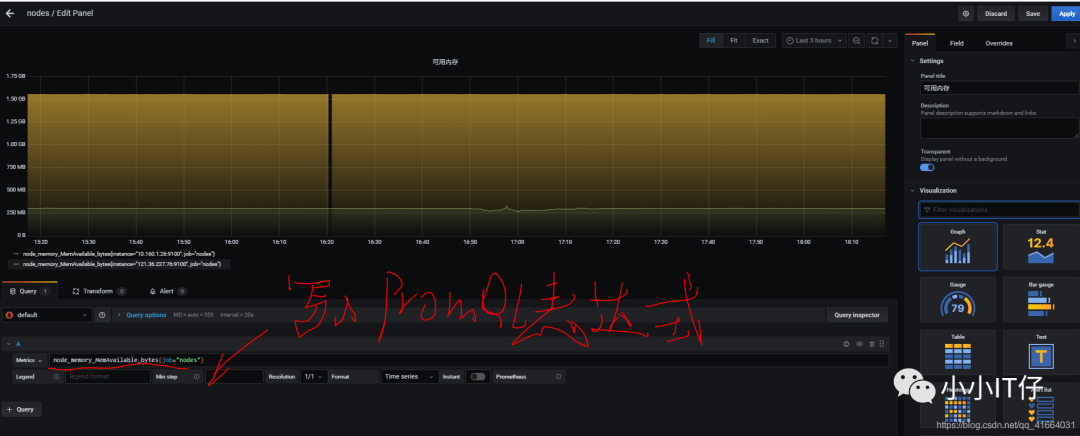Toggle the Instant query switch
The width and height of the screenshot is (1080, 436).
click(477, 377)
